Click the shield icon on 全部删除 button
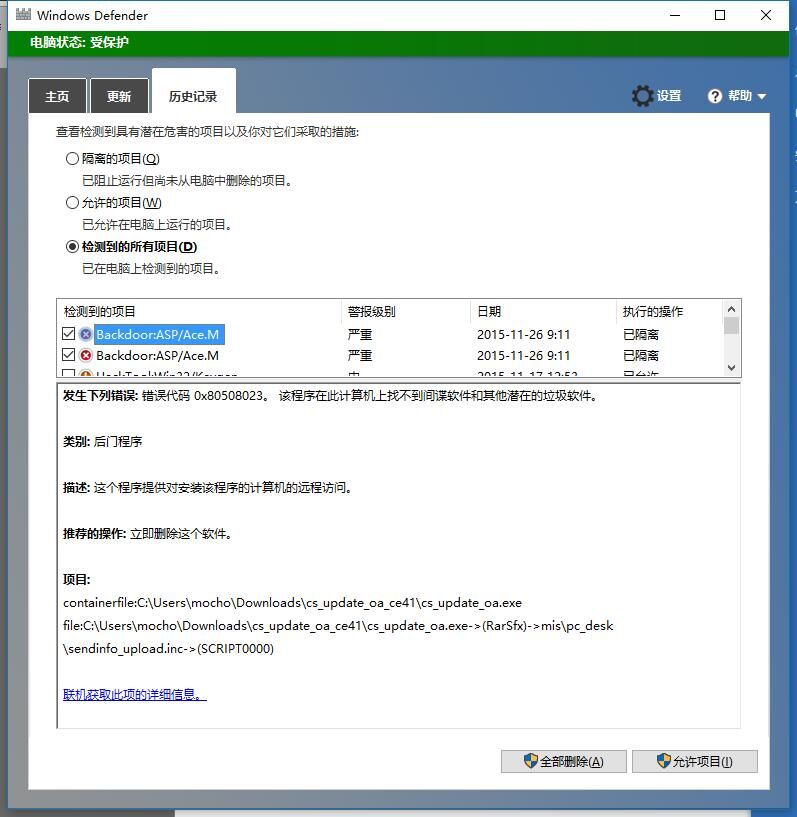This screenshot has width=797, height=817. [x=531, y=761]
